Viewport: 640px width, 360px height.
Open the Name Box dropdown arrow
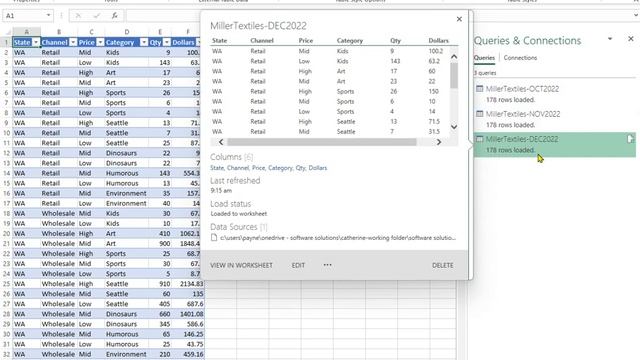pyautogui.click(x=48, y=16)
